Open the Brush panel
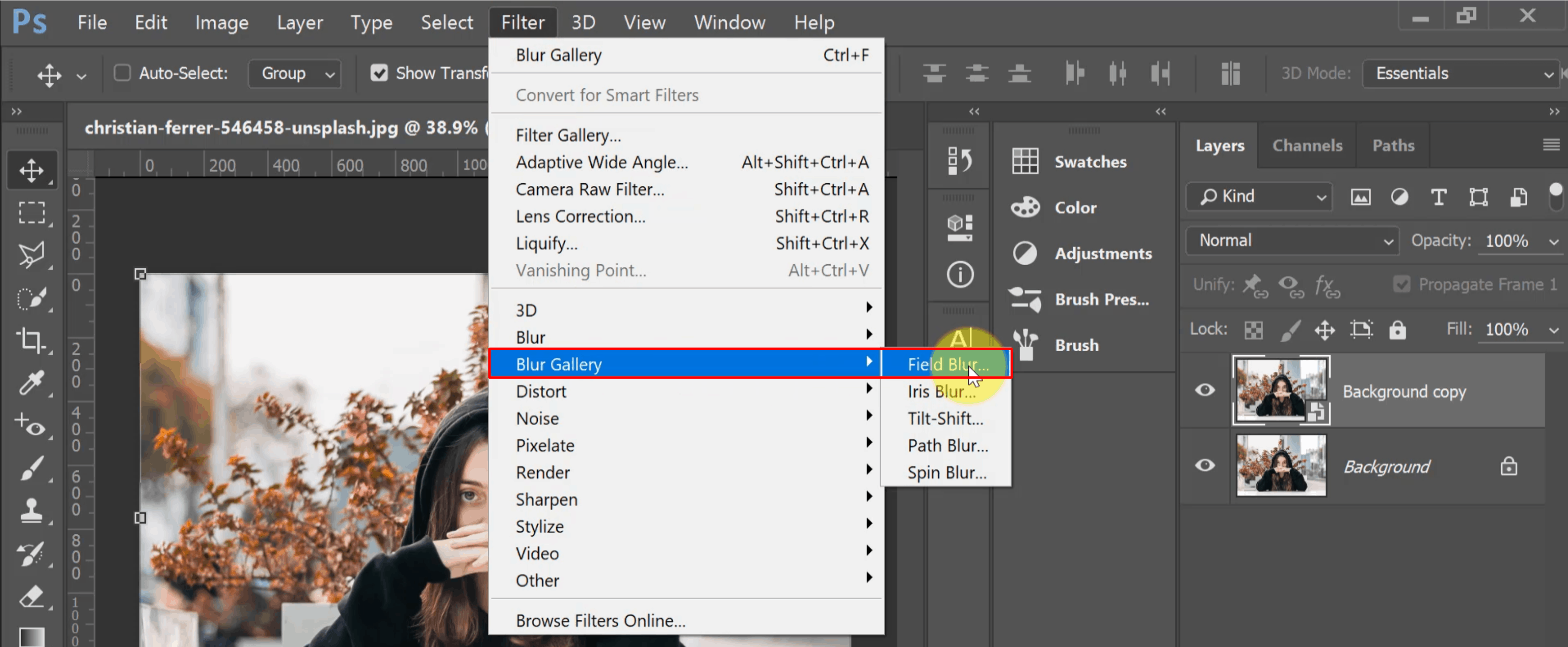This screenshot has width=1568, height=647. (x=1055, y=344)
